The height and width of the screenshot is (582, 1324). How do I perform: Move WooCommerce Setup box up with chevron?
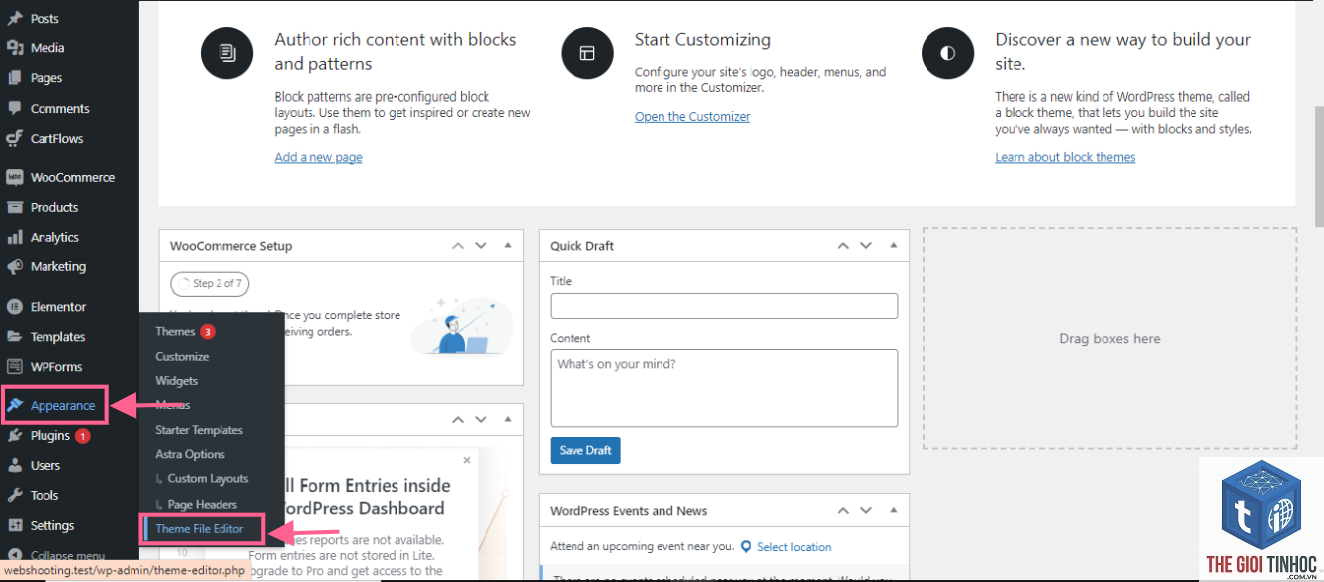point(457,246)
